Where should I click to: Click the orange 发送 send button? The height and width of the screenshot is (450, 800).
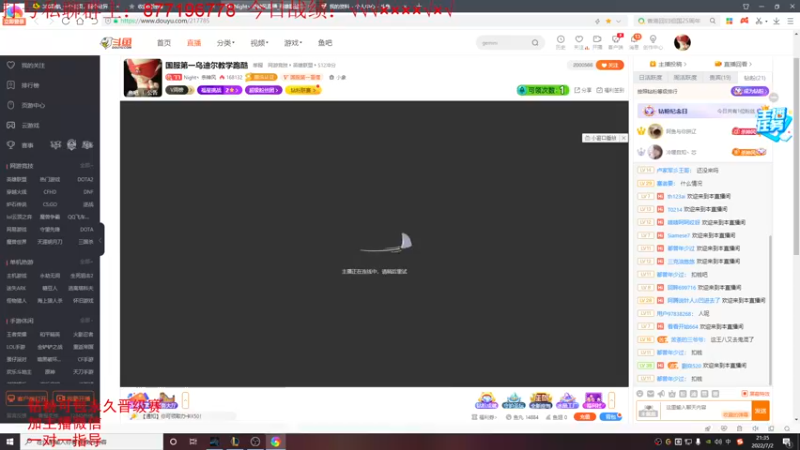tap(761, 411)
